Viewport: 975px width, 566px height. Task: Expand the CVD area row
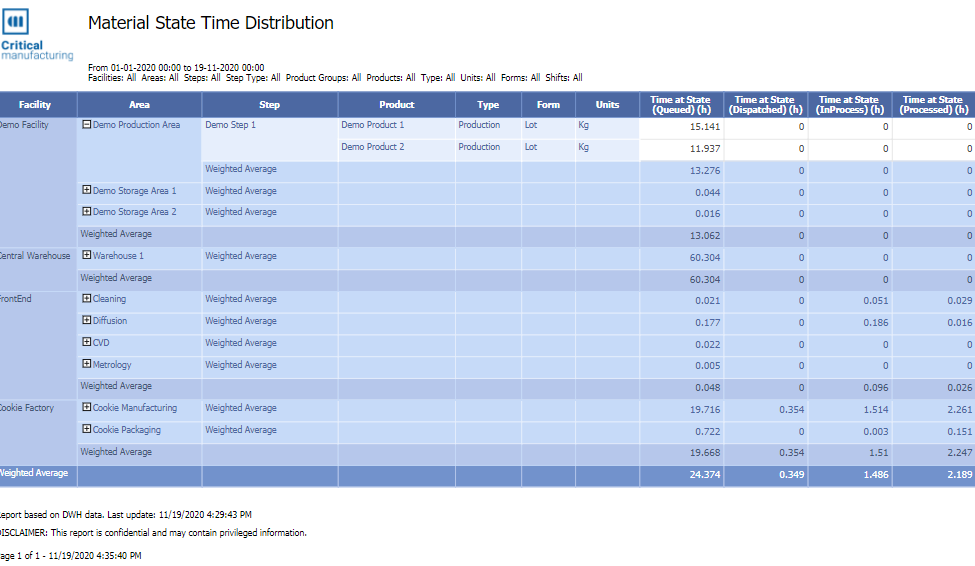point(86,343)
